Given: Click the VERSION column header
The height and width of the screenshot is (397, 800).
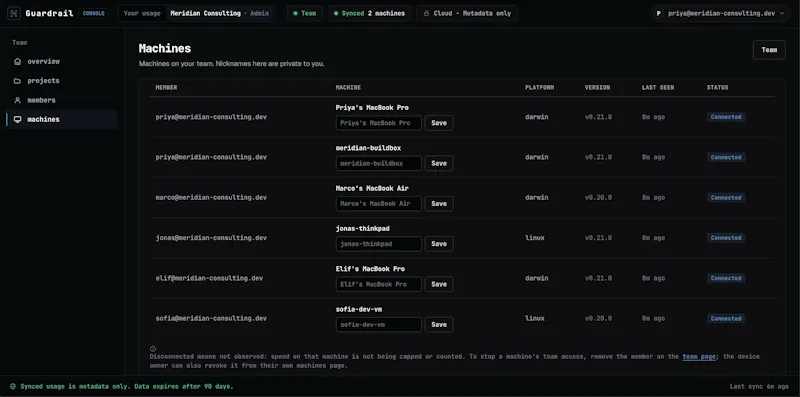Looking at the screenshot, I should click(x=597, y=88).
